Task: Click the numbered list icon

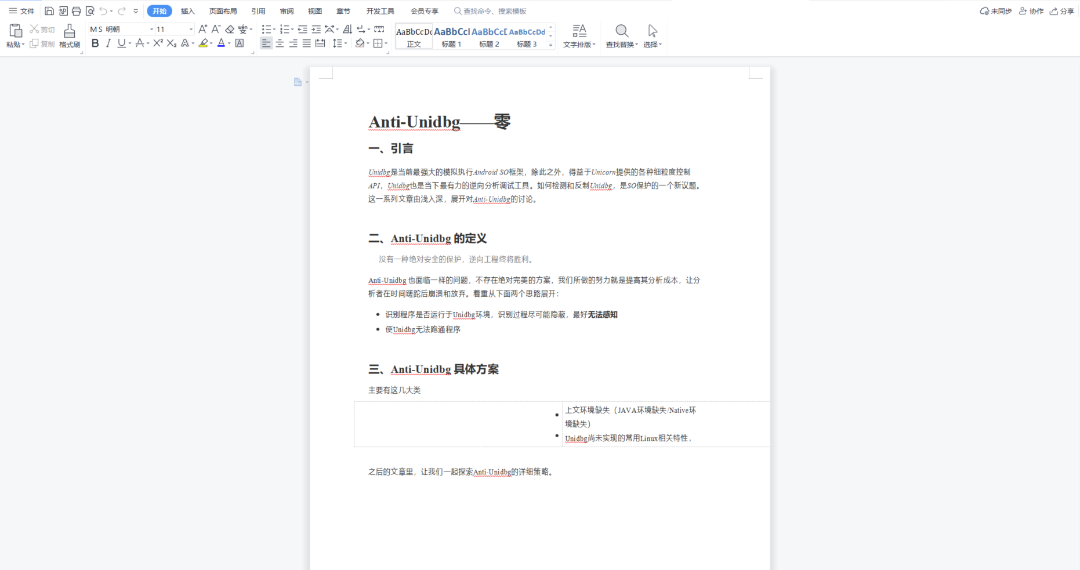Action: (284, 29)
